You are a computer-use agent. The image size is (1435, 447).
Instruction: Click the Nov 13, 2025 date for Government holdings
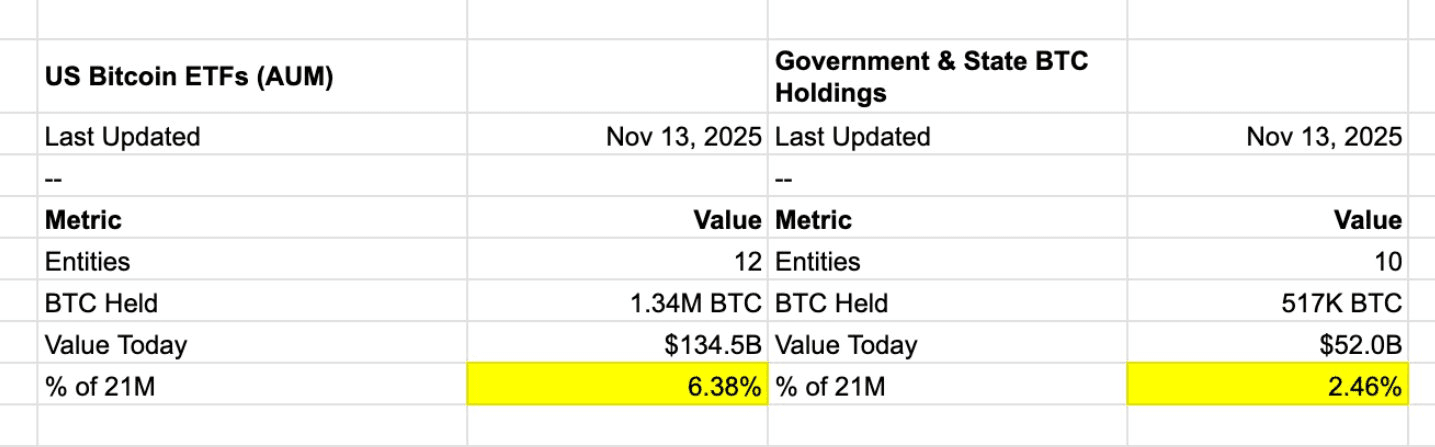1324,137
